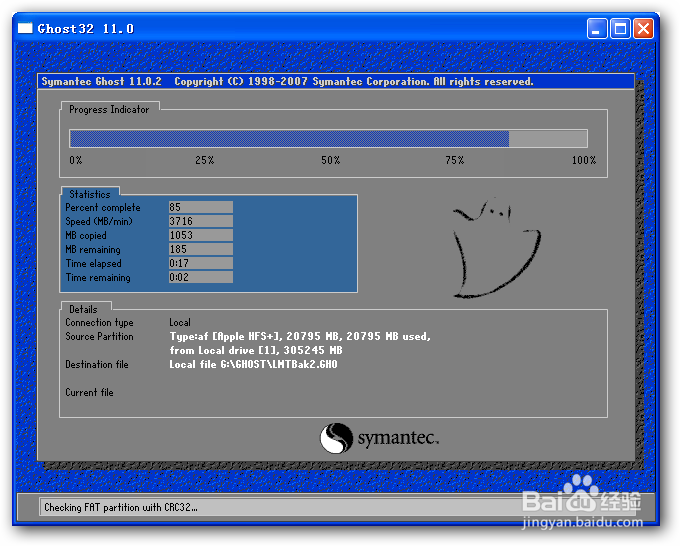Click the backup progress bar
Image resolution: width=680 pixels, height=546 pixels.
[x=328, y=139]
